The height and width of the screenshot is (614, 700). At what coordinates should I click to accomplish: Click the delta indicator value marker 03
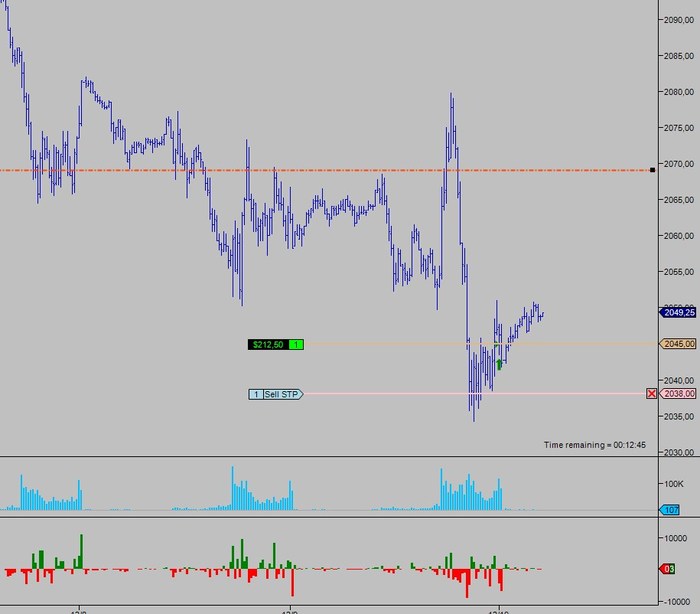(x=667, y=568)
